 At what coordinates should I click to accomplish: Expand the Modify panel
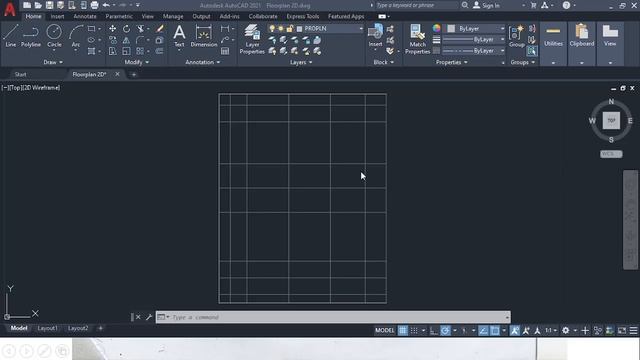[x=137, y=62]
